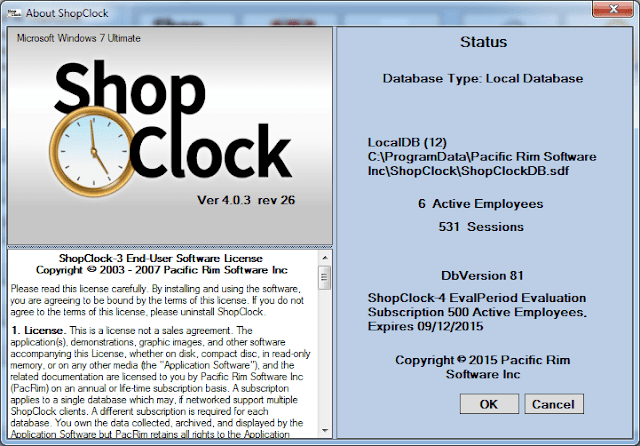The image size is (640, 446).
Task: Click 'DbVersion 81' text
Action: [x=482, y=275]
